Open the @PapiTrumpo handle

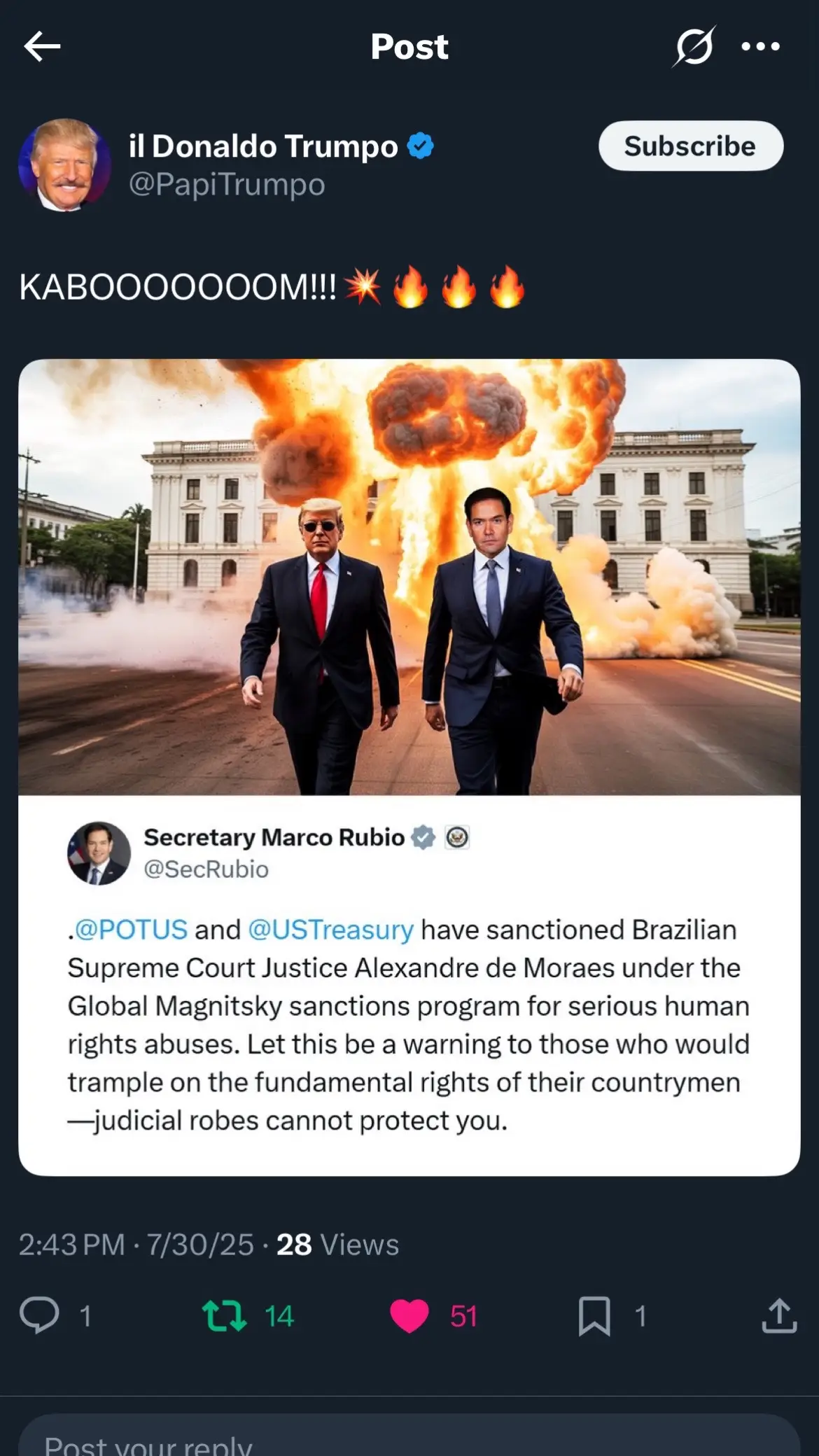(227, 185)
